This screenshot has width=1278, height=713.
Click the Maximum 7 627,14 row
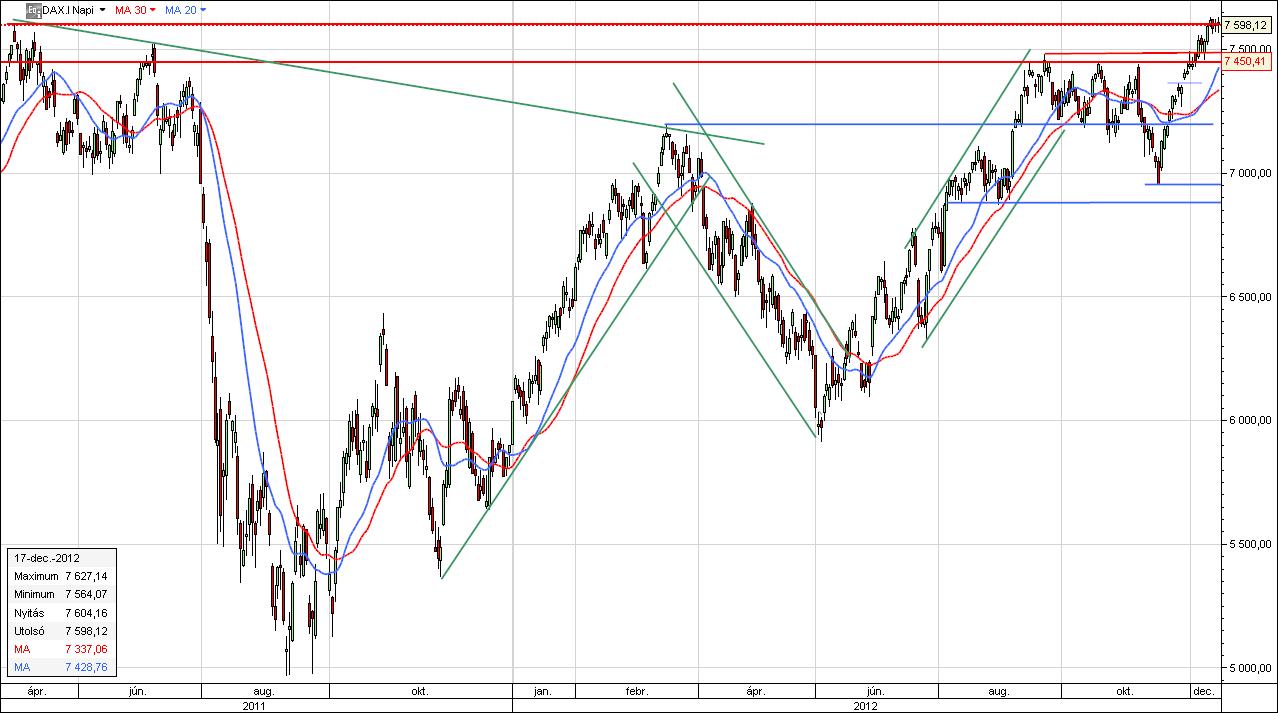tap(61, 577)
